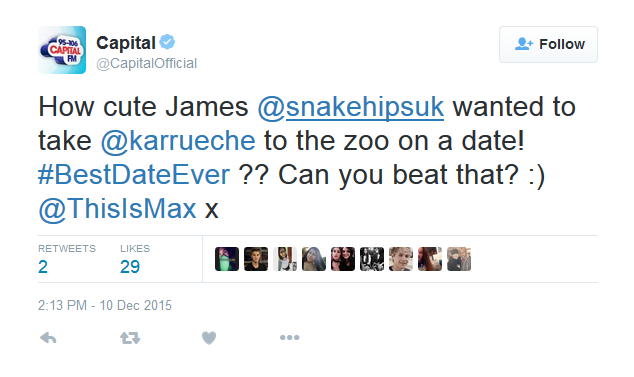Open the @ThisIsMax mention link

[117, 209]
